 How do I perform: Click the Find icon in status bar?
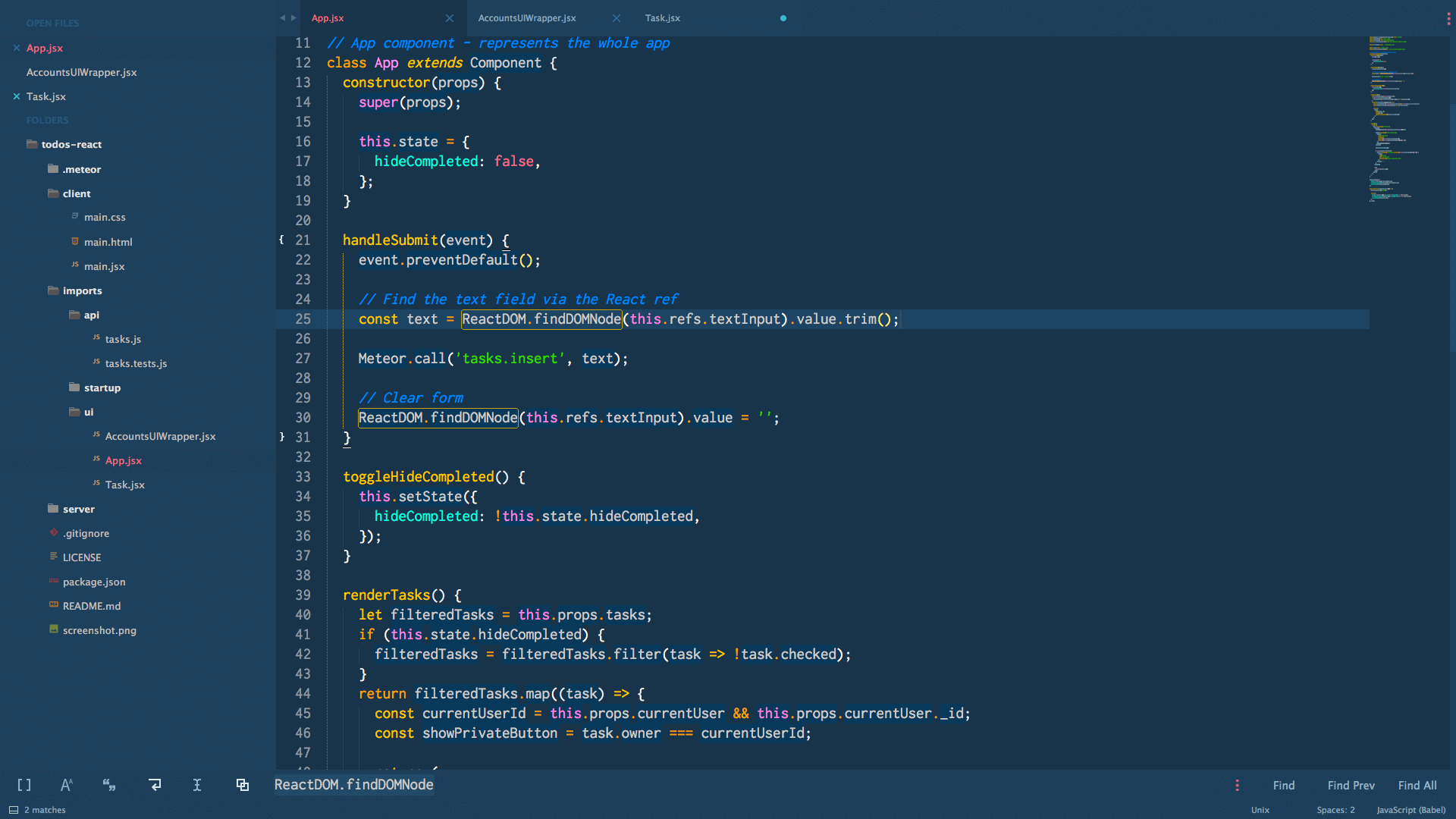(1284, 785)
